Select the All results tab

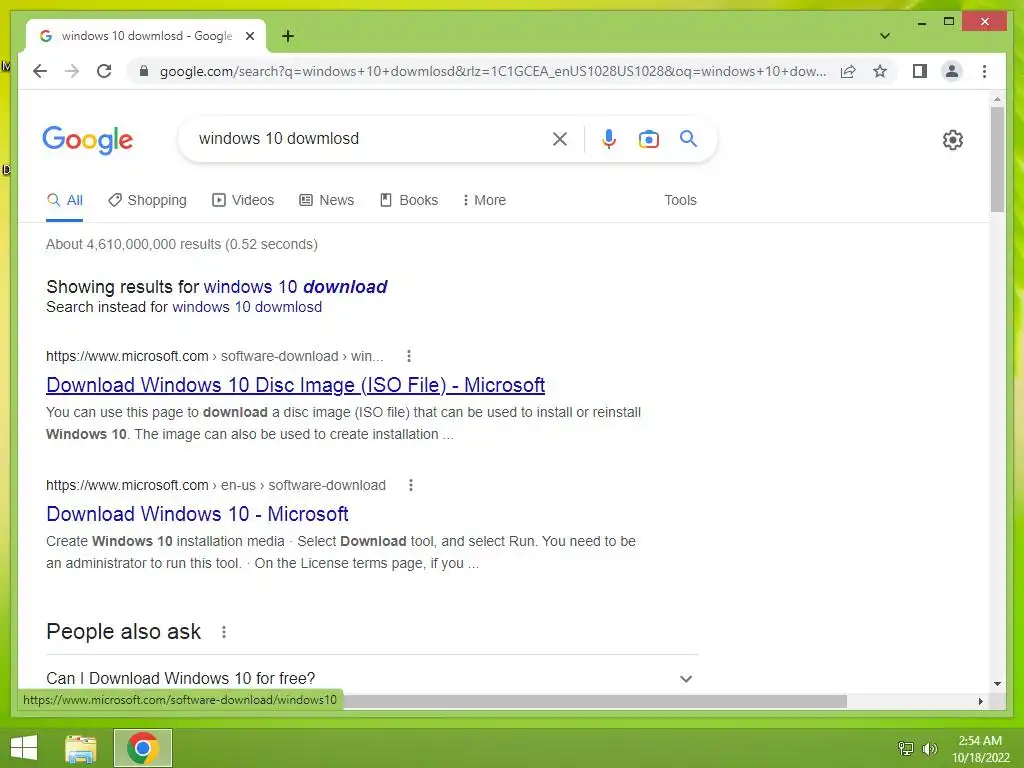click(65, 200)
